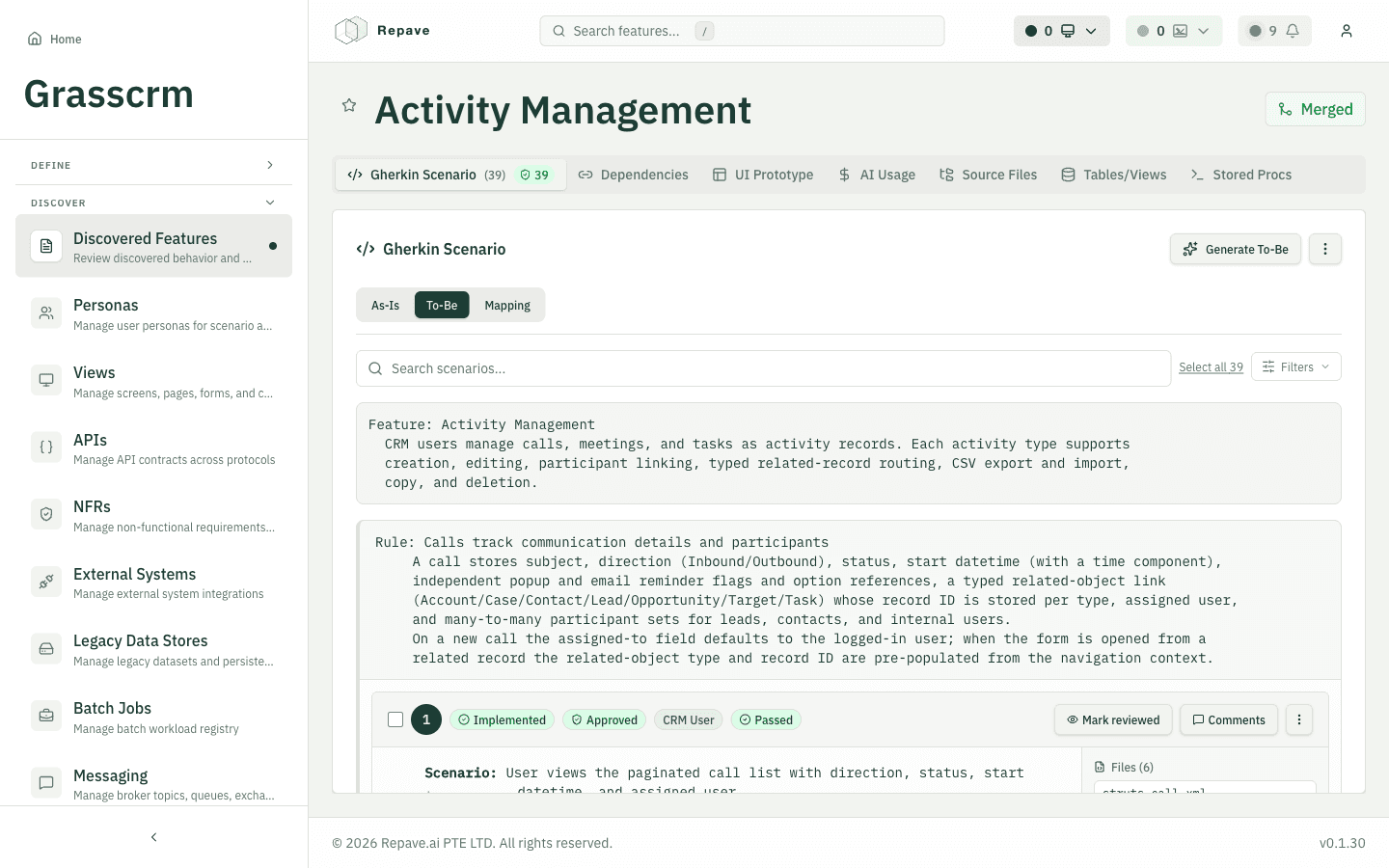This screenshot has height=868, width=1389.
Task: Select scenario 1 checkbox
Action: pyautogui.click(x=395, y=719)
